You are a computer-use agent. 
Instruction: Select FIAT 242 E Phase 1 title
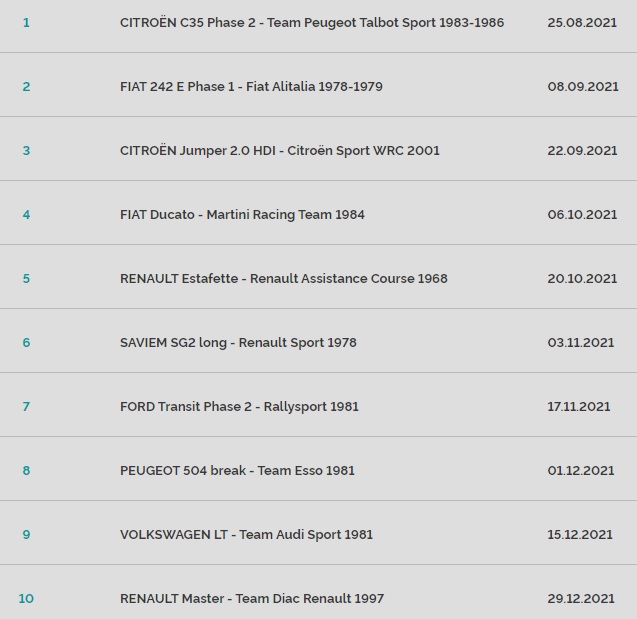pos(251,87)
